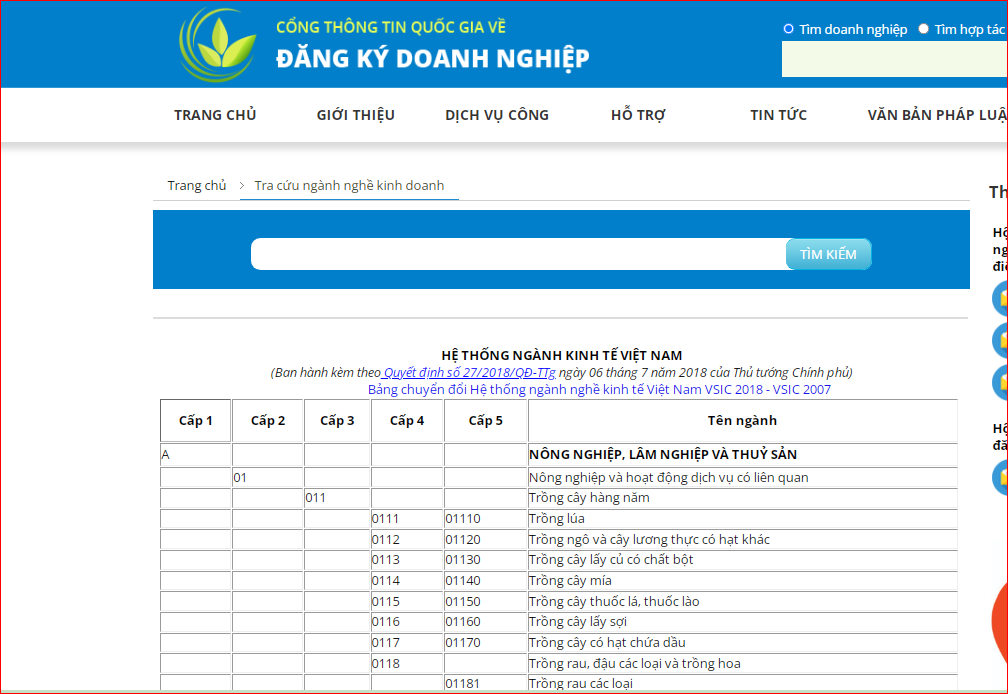Open the HỖ TRỢ menu
This screenshot has width=1008, height=694.
[x=639, y=114]
